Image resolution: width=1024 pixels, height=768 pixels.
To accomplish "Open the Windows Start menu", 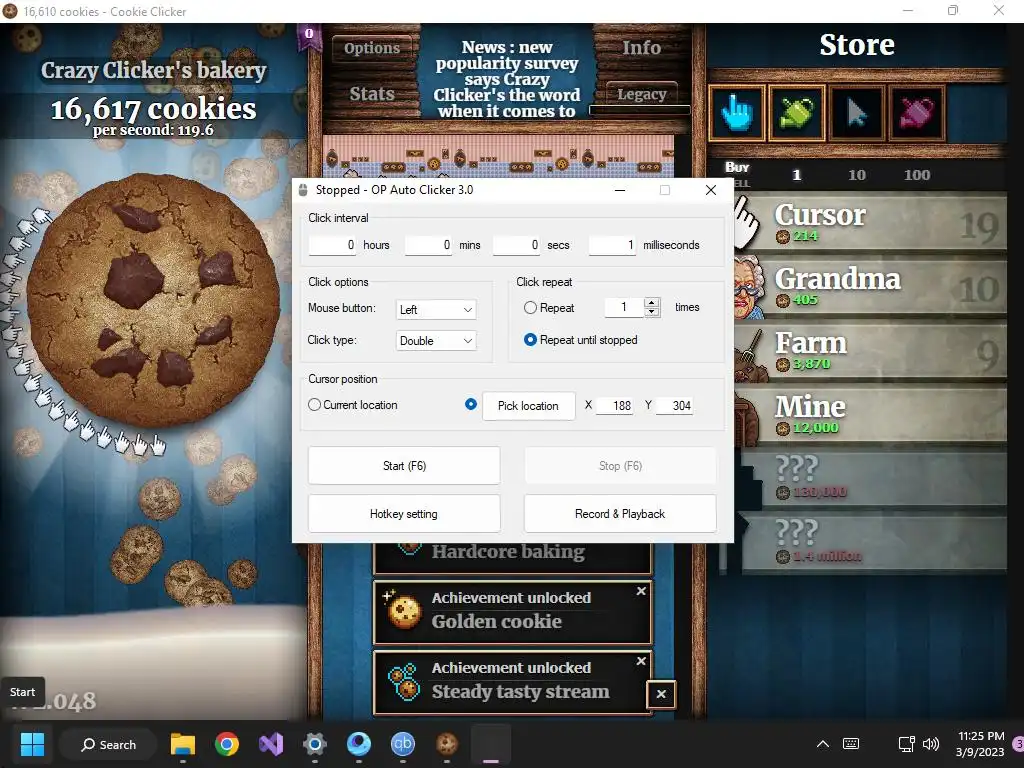I will pyautogui.click(x=32, y=744).
